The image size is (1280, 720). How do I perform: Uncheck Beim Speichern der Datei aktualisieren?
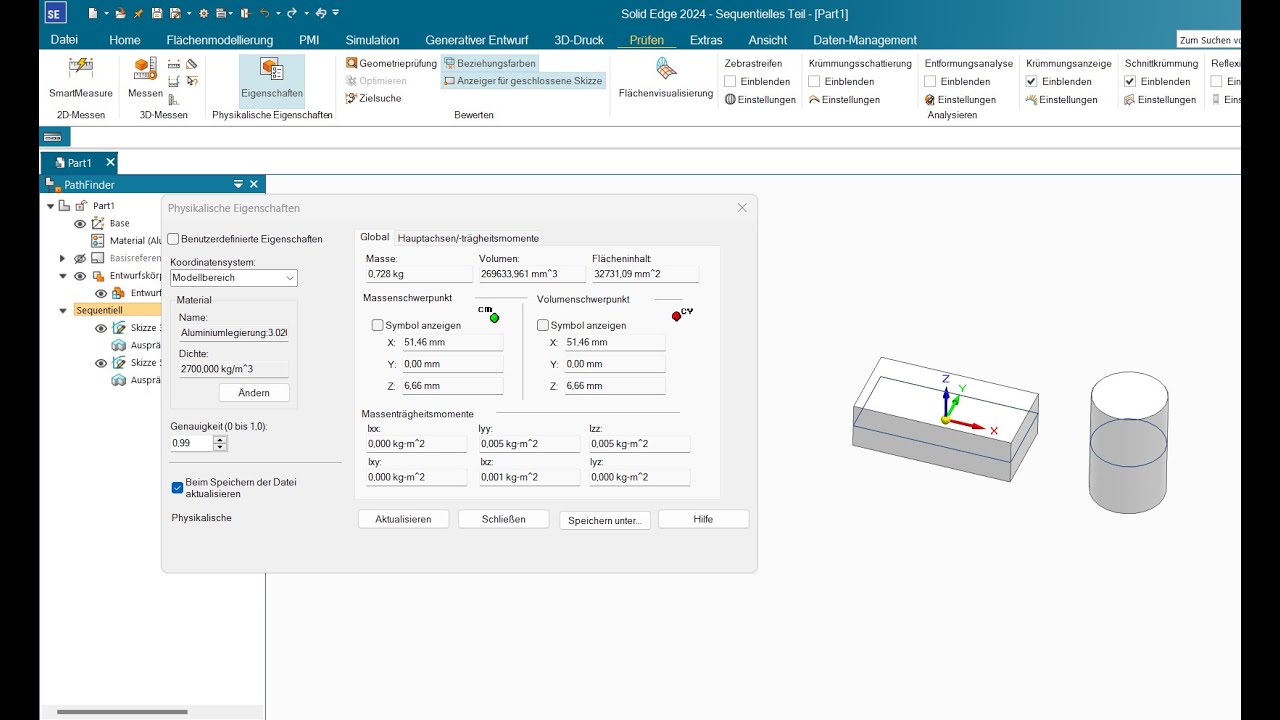[177, 488]
